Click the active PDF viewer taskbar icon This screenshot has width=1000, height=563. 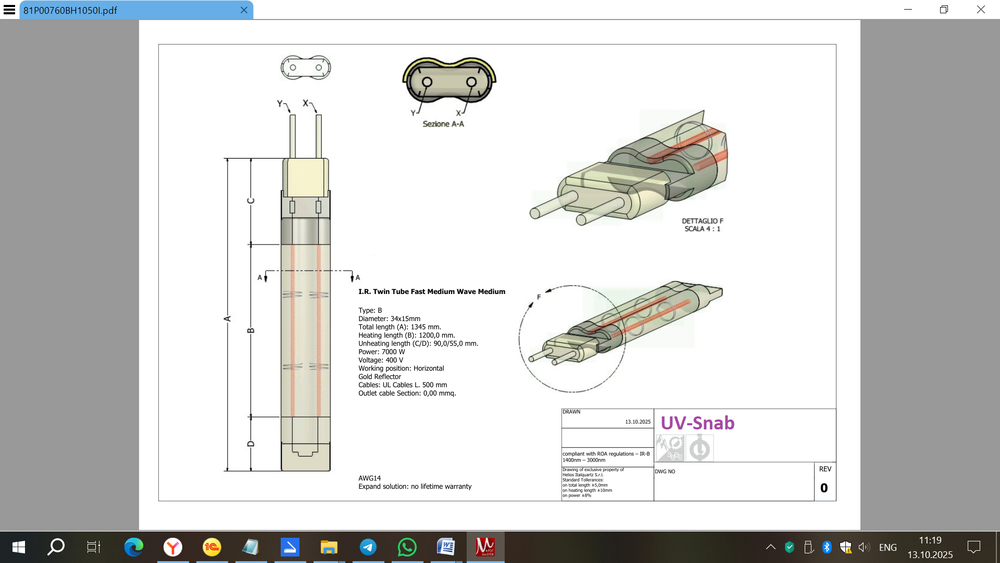(486, 546)
